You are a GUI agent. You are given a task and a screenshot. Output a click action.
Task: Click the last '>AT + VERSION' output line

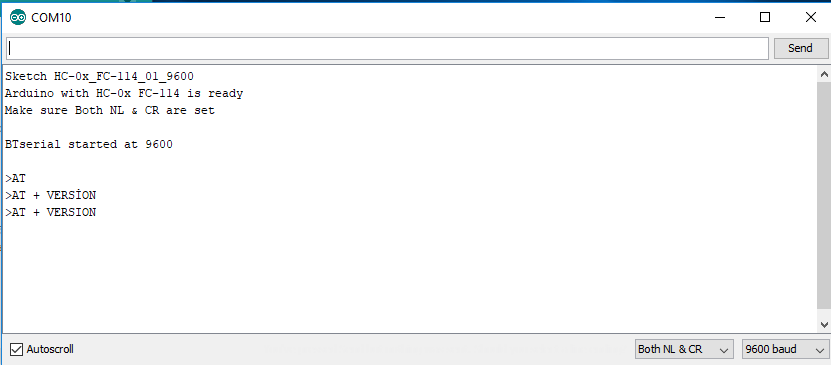pos(51,212)
